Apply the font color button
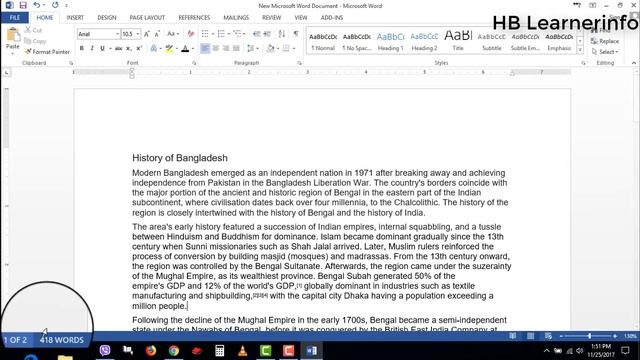 click(x=185, y=49)
